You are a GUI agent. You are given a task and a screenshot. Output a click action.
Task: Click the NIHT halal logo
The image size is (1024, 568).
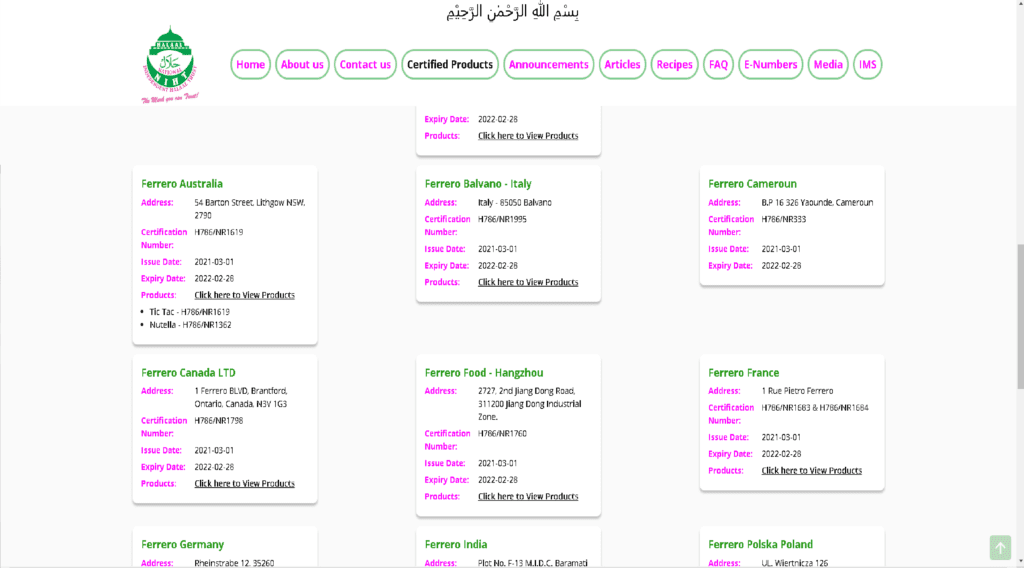click(x=170, y=65)
